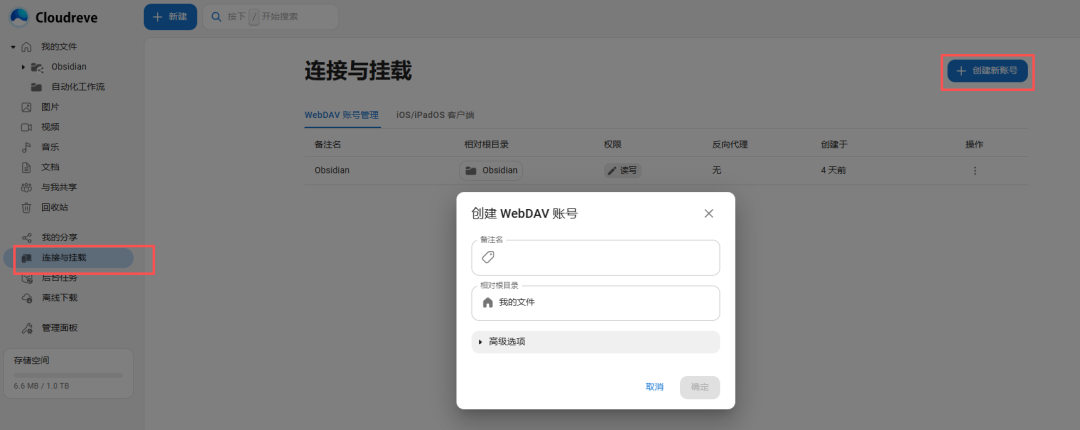The height and width of the screenshot is (430, 1080).
Task: Click the Cloudreve logo icon
Action: (x=19, y=17)
